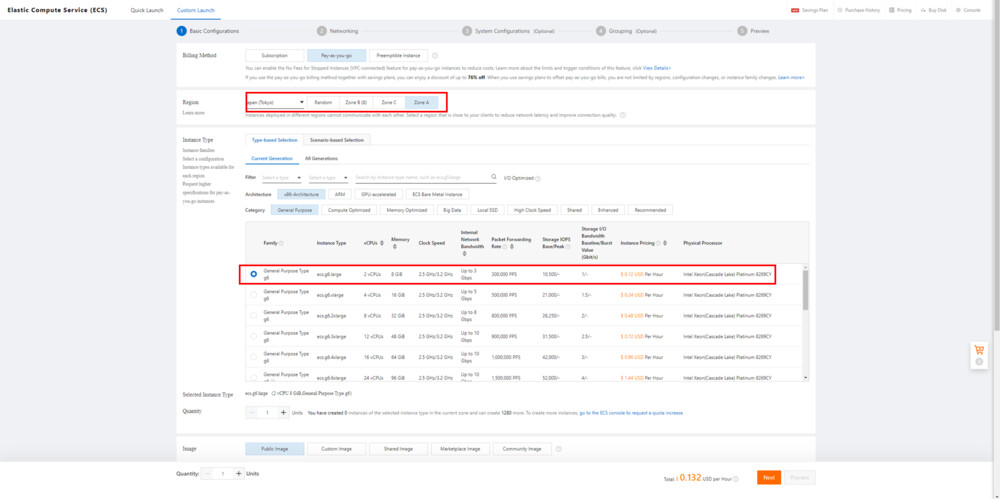Click the Savings Plan icon in header

(x=795, y=10)
